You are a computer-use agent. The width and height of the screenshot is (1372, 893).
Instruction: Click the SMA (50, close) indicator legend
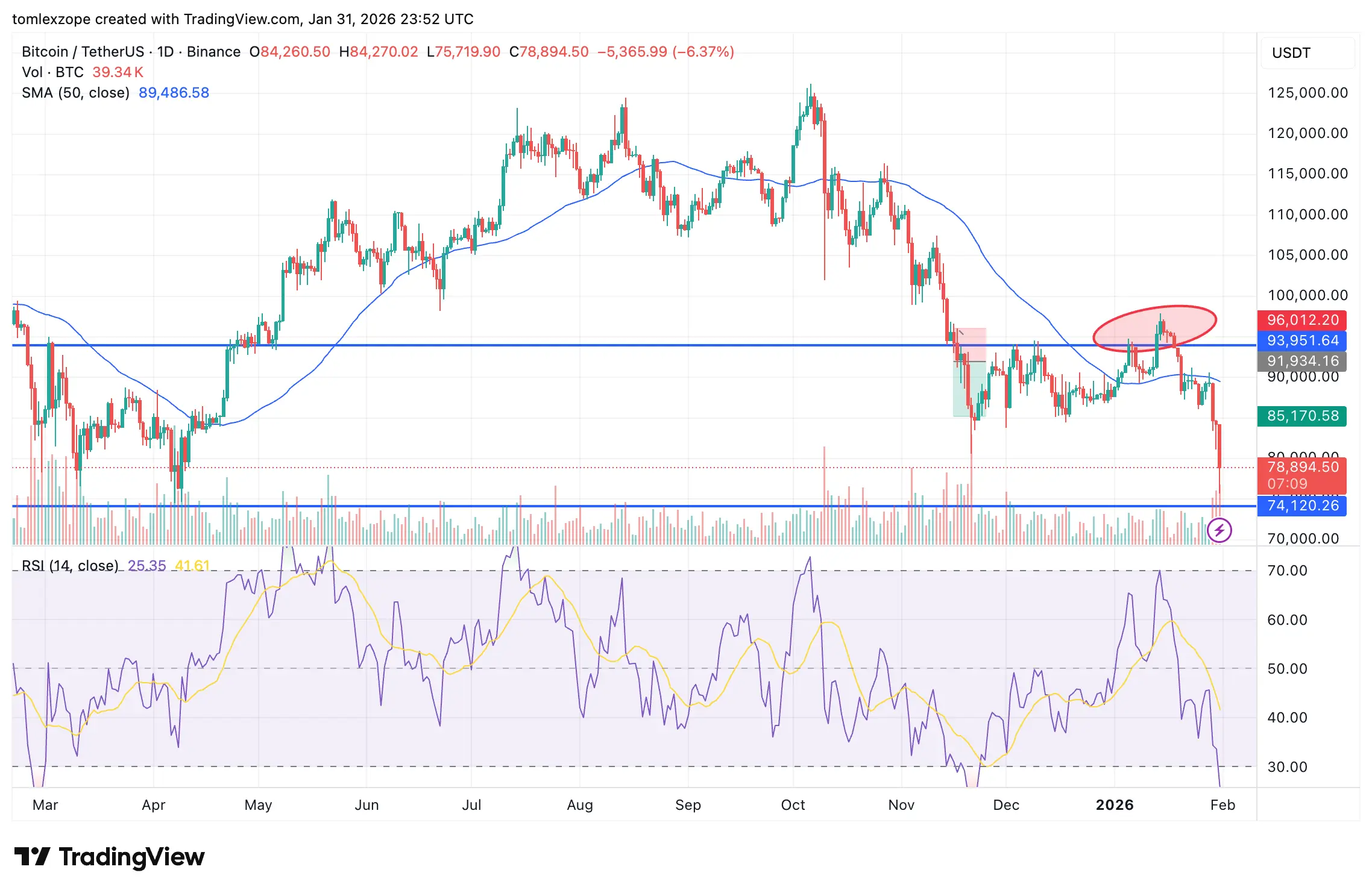point(76,93)
